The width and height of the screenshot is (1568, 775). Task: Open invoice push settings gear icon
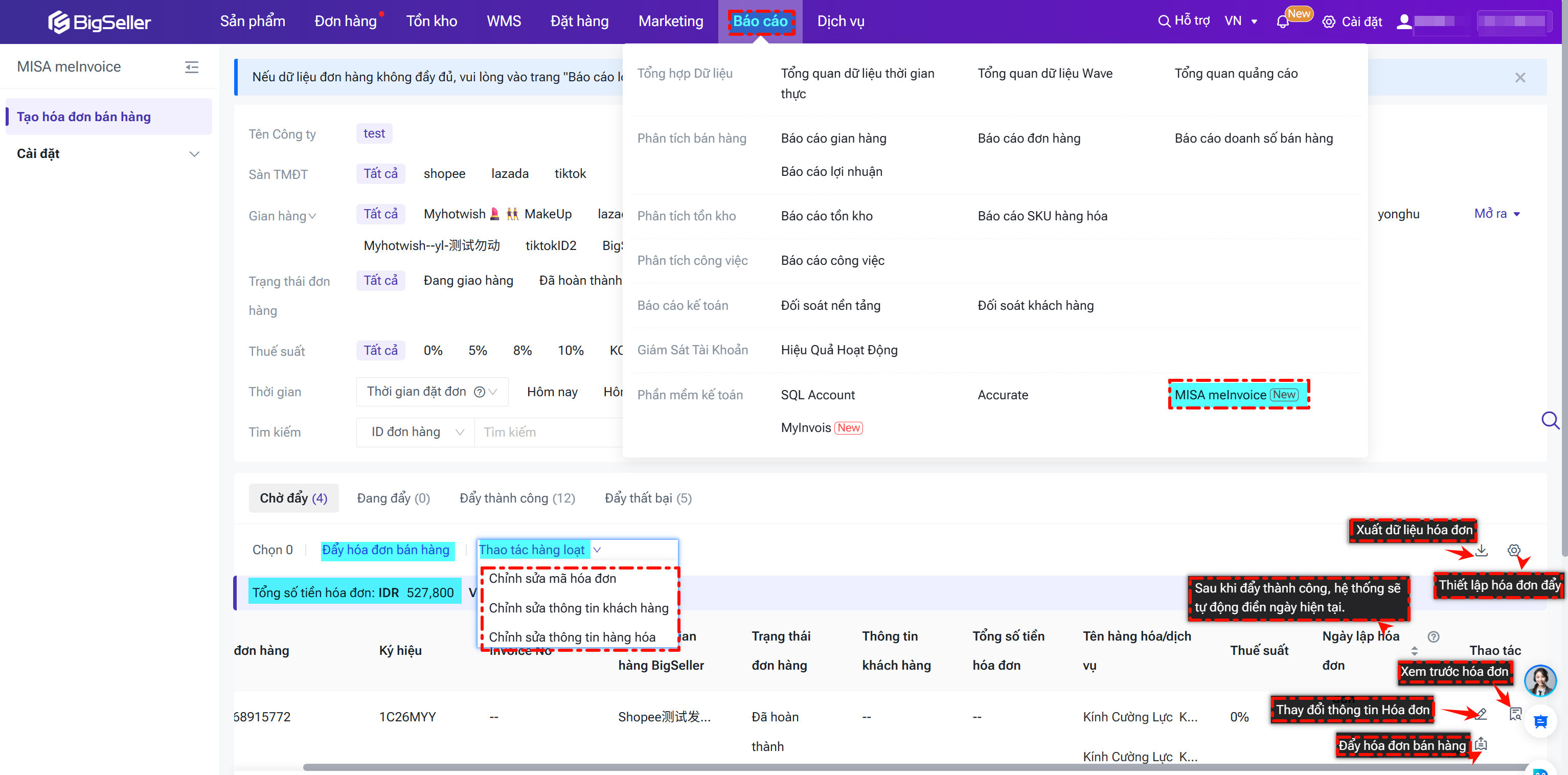click(1514, 551)
